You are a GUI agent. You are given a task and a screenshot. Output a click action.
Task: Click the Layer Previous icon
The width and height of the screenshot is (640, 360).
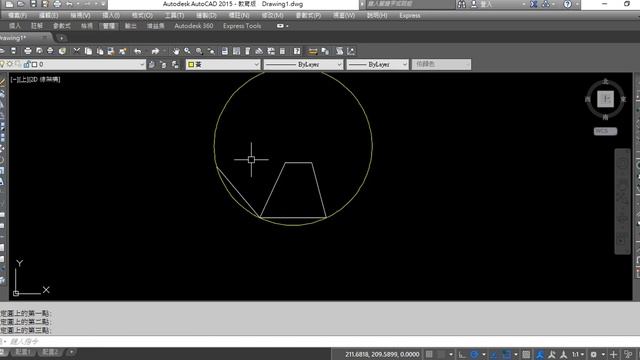pos(163,64)
